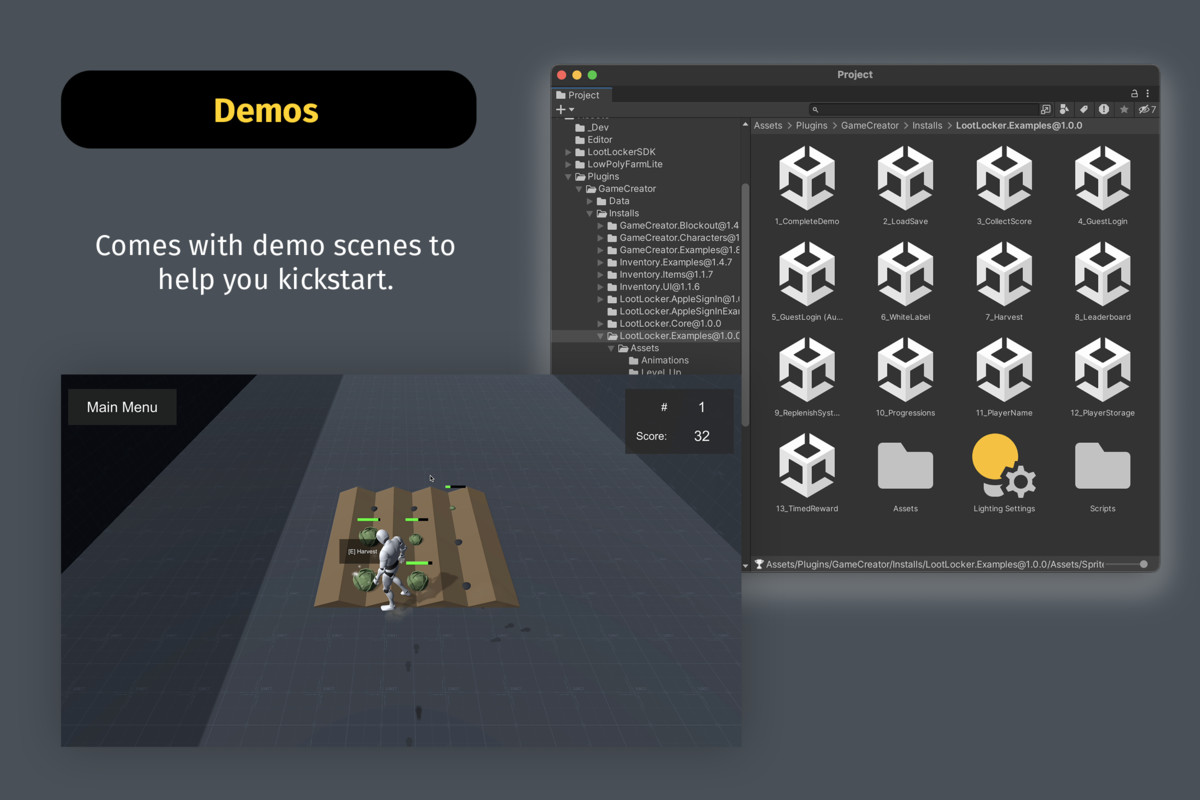
Task: Select the Inventory.Items@1.1.7 folder
Action: [x=660, y=274]
